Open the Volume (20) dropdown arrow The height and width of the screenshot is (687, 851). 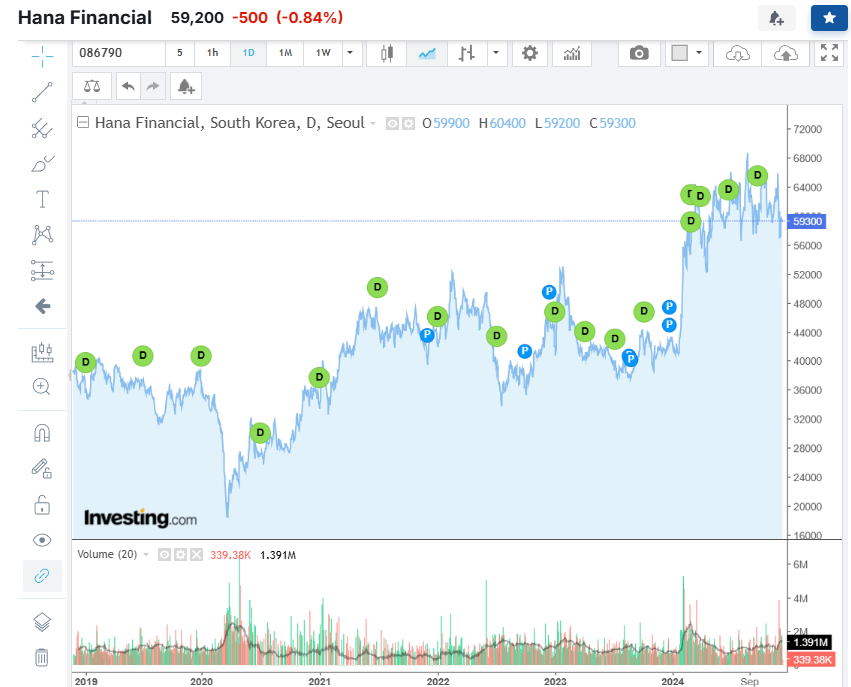pos(145,555)
